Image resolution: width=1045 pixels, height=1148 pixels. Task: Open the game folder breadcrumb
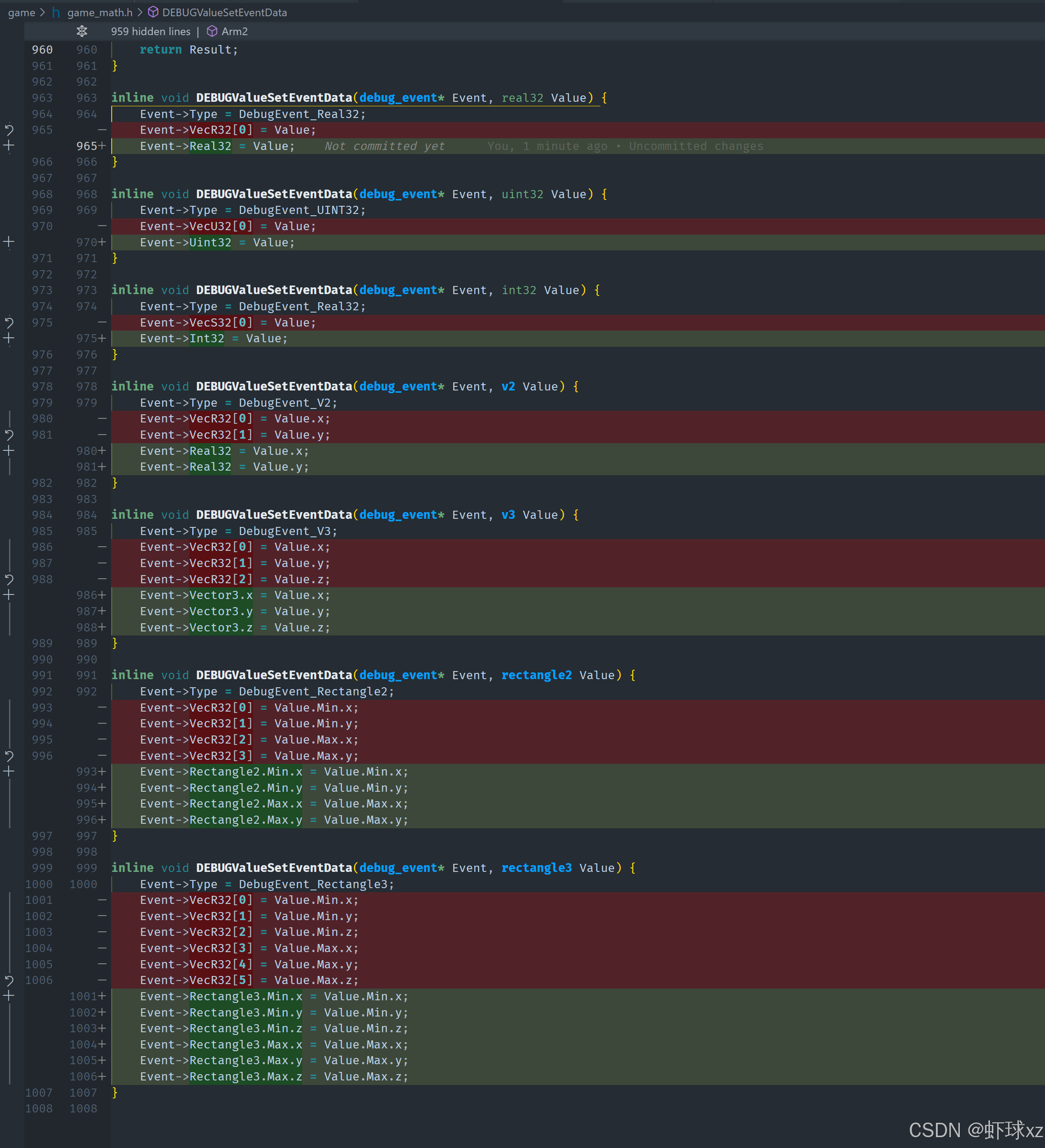pos(22,13)
